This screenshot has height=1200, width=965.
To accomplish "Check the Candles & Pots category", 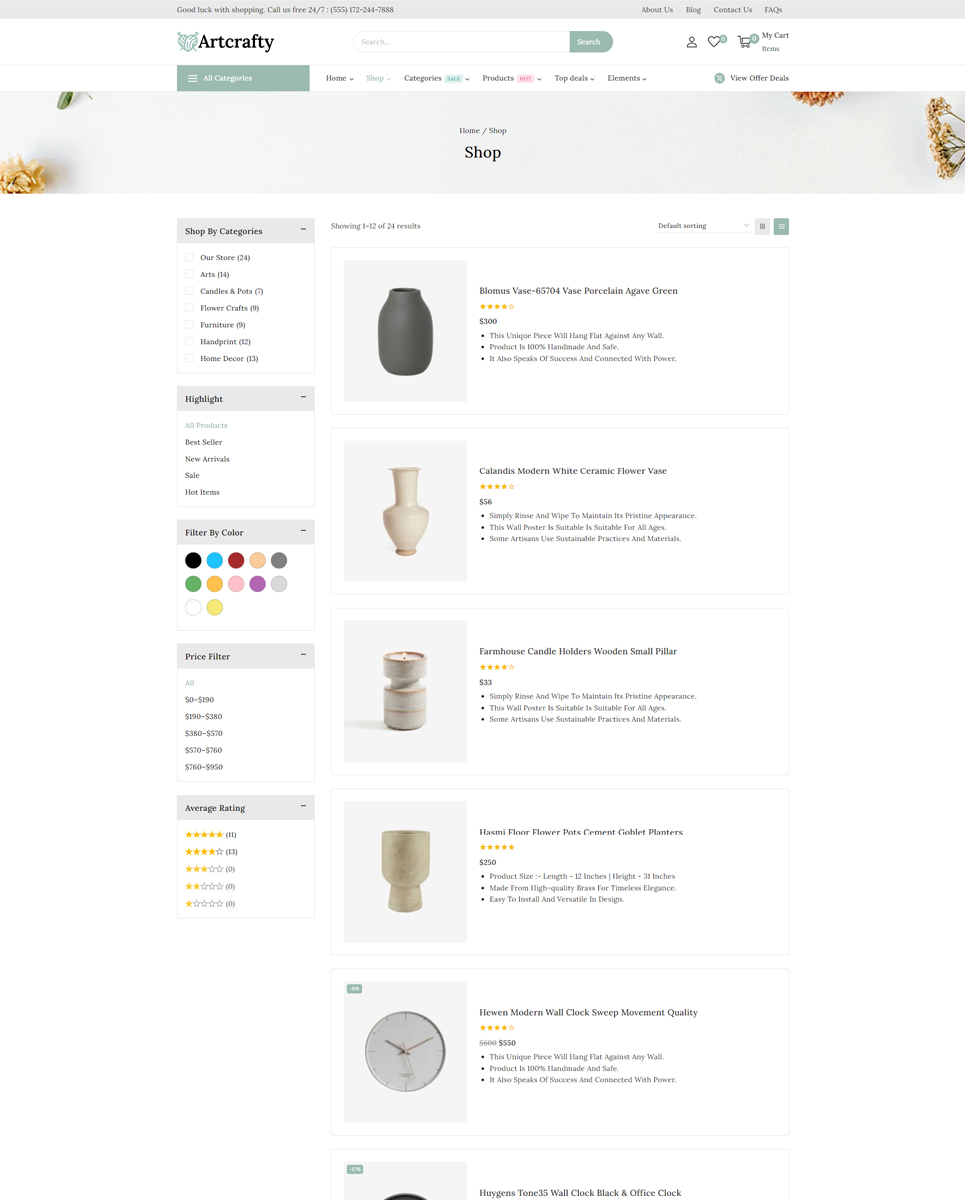I will [189, 291].
